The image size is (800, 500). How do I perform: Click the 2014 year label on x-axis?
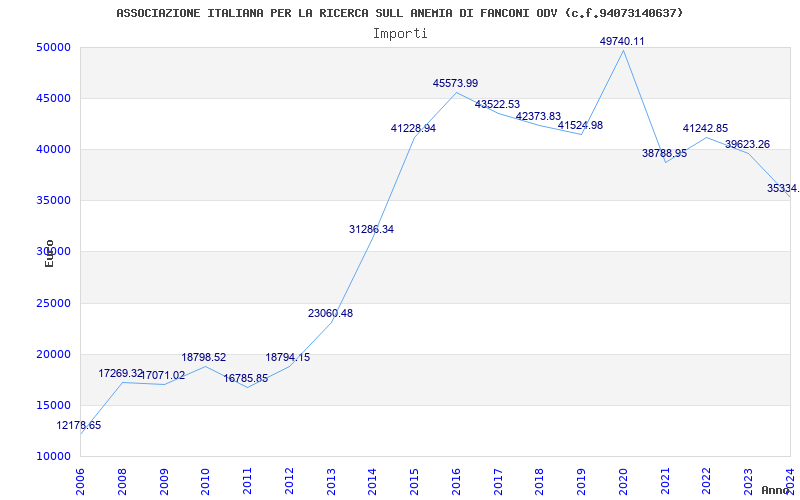click(372, 481)
